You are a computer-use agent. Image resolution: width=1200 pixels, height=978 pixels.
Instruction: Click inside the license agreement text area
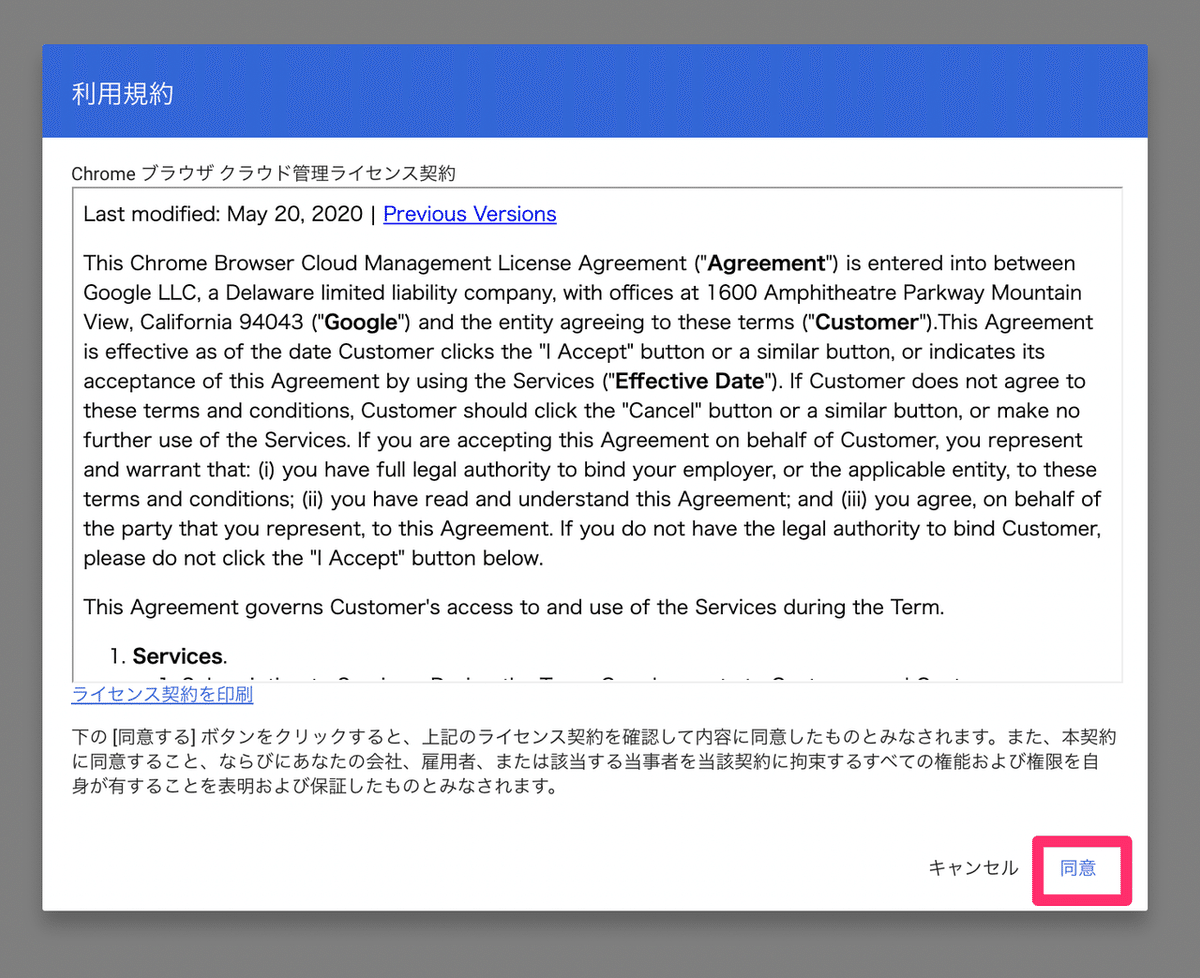pos(597,434)
